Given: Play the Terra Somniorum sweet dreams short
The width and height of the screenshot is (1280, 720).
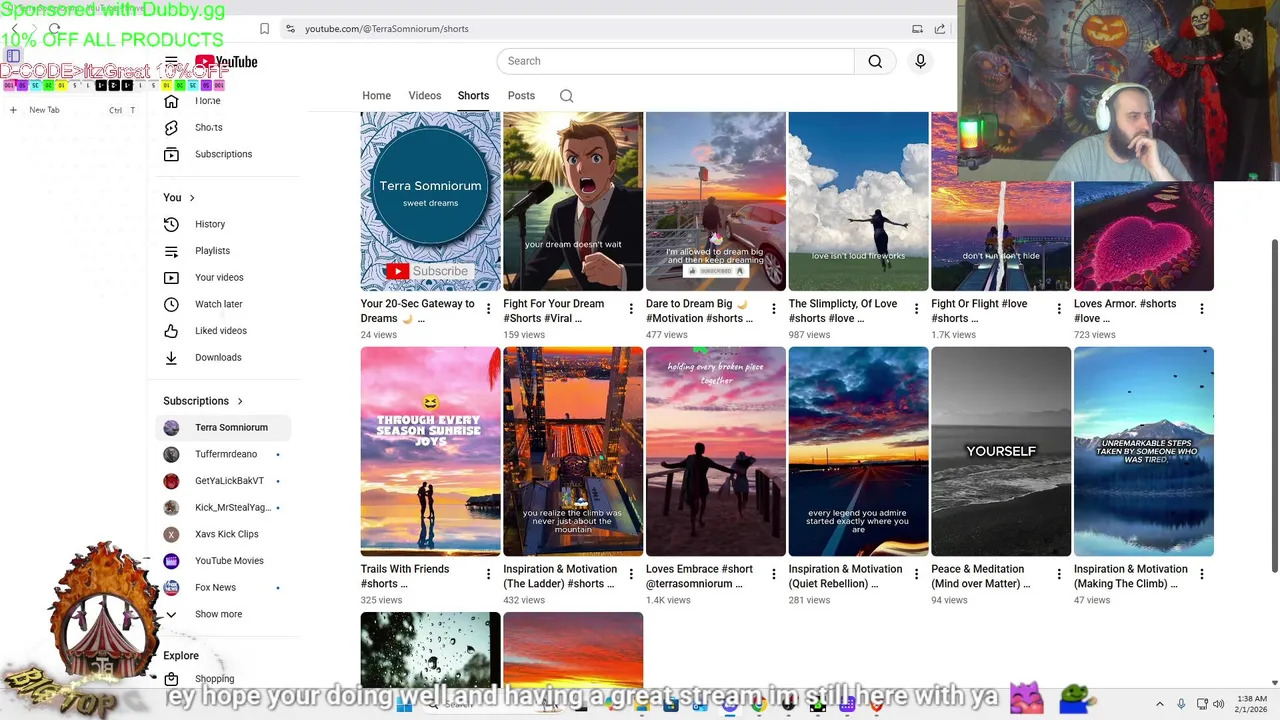Looking at the screenshot, I should coord(430,201).
